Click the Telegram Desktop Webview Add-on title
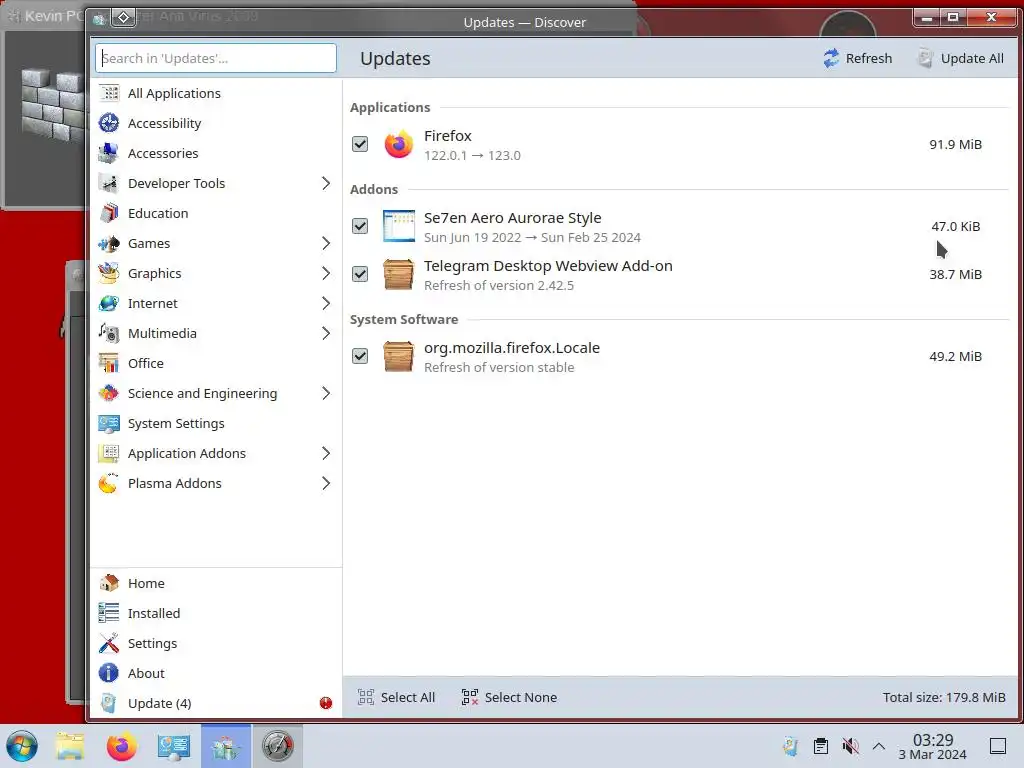The height and width of the screenshot is (768, 1024). tap(548, 266)
